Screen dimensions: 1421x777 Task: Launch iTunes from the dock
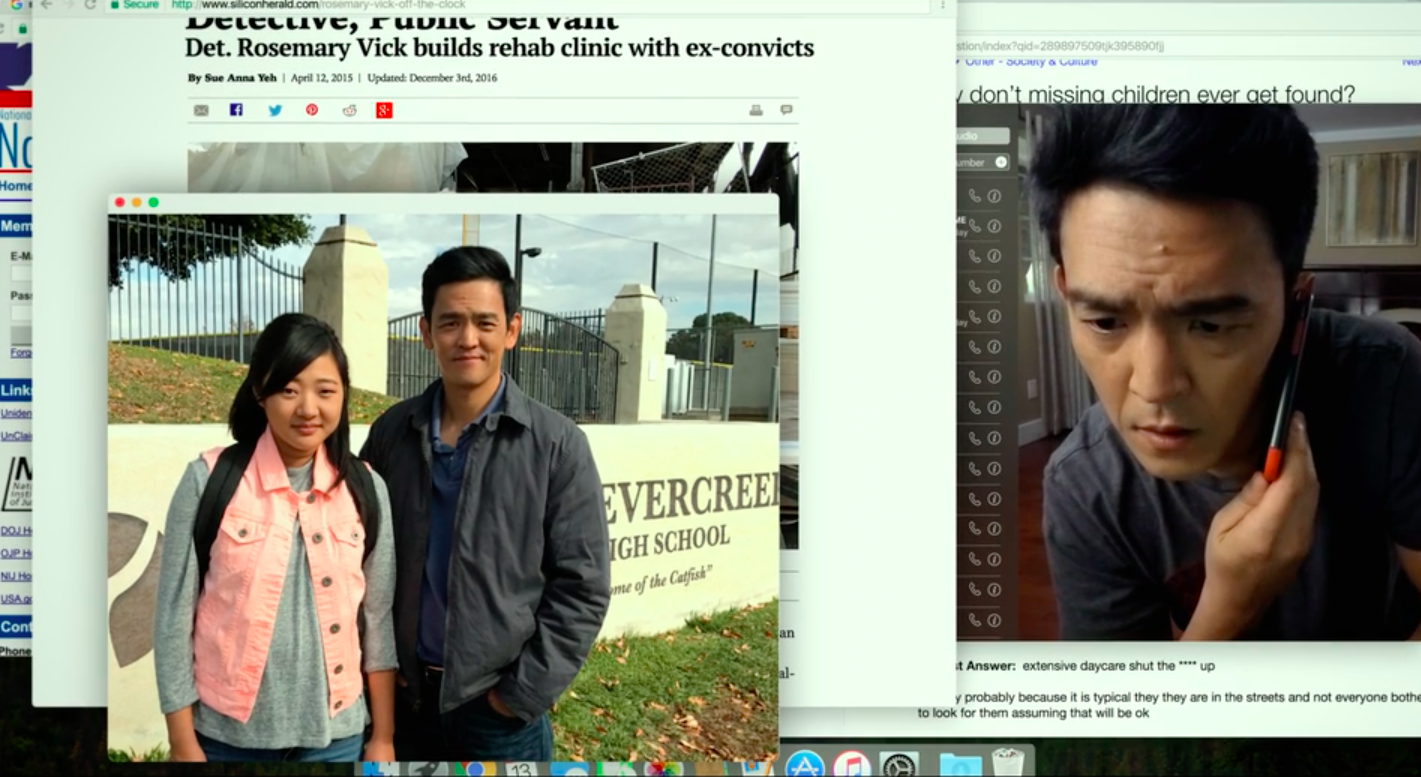[x=852, y=766]
